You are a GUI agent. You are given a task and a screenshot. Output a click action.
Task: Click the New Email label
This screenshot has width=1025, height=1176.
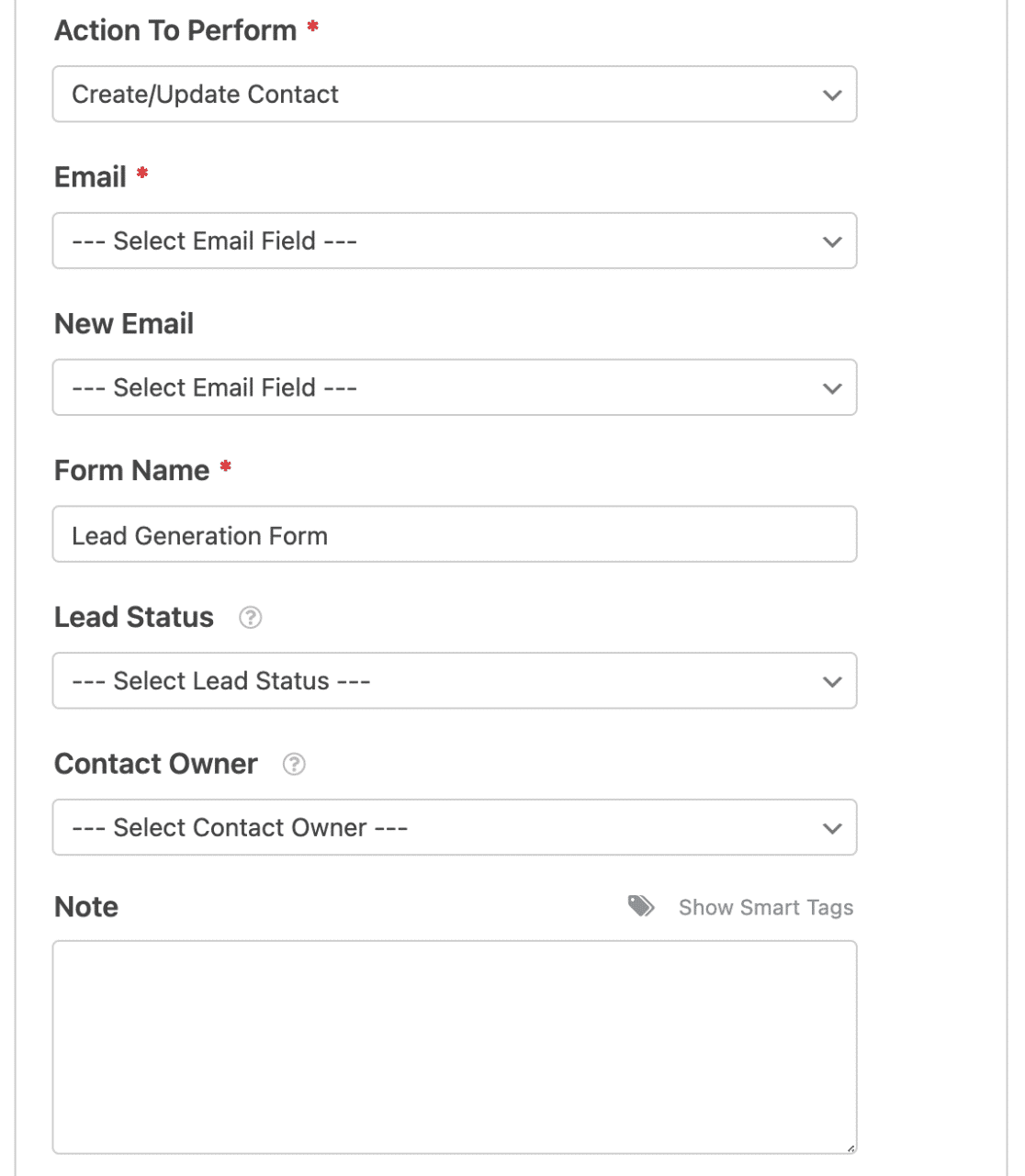pos(124,324)
